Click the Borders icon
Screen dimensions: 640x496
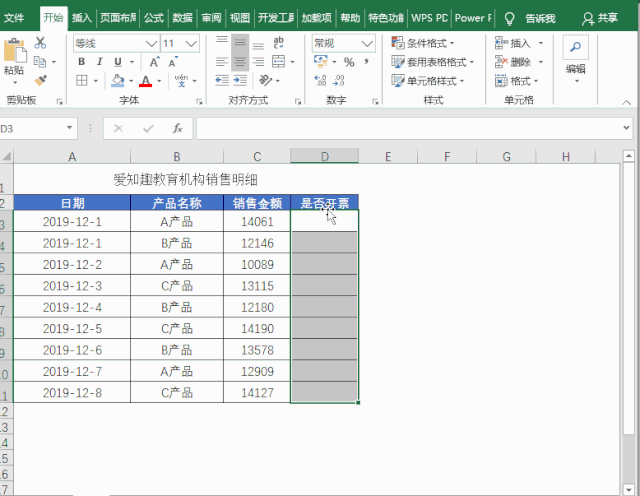click(x=82, y=81)
